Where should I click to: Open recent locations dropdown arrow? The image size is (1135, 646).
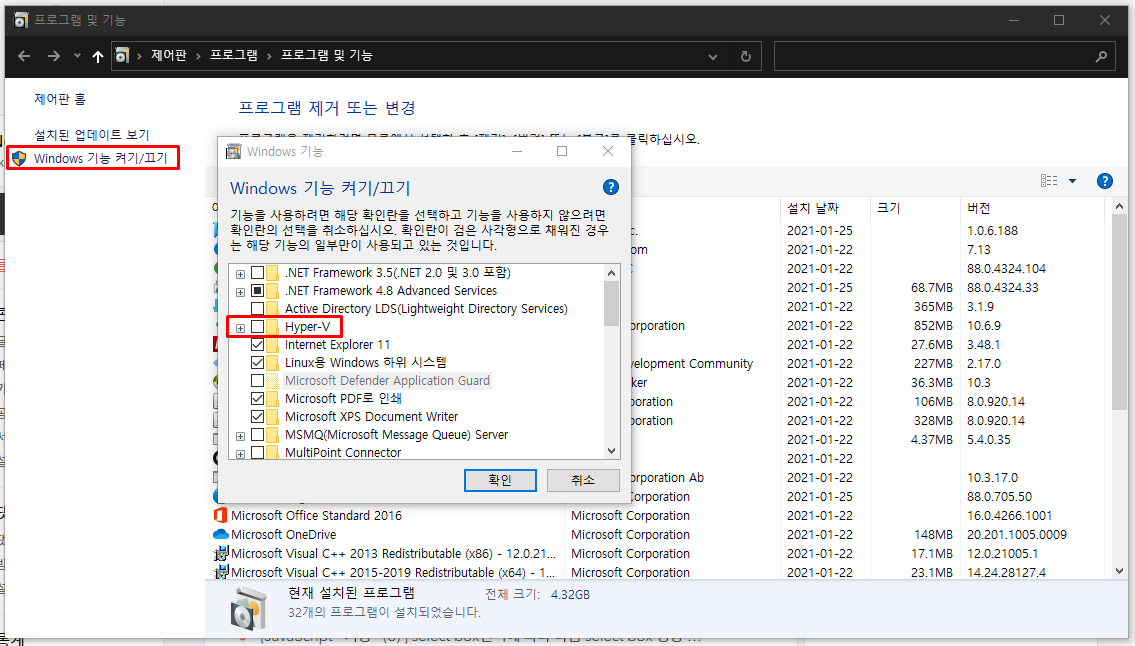click(77, 56)
